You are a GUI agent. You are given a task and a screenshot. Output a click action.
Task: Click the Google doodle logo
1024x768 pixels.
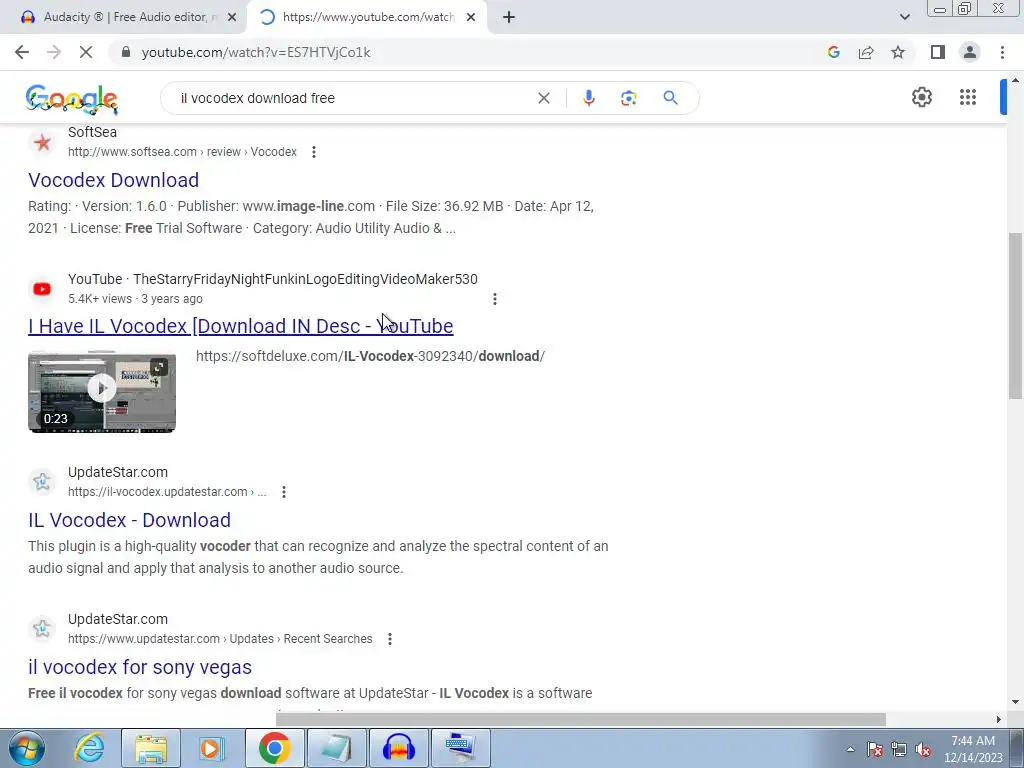[72, 99]
